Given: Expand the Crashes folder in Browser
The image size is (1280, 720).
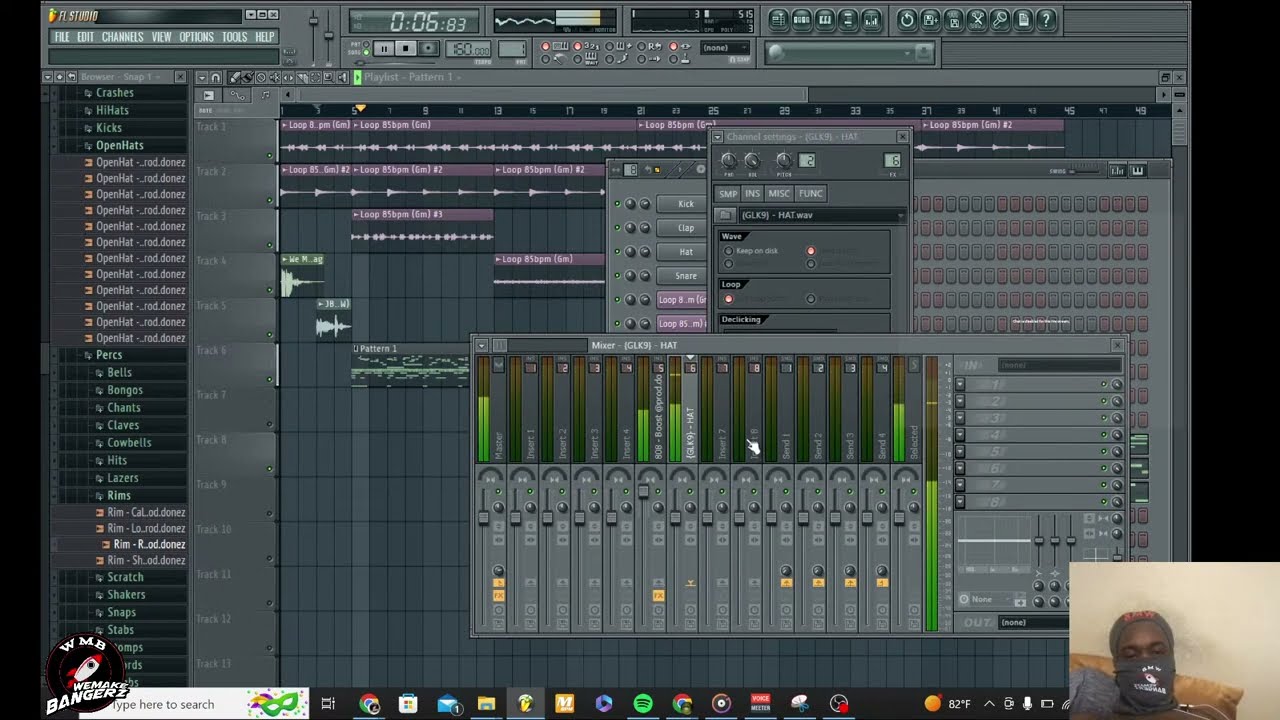Looking at the screenshot, I should 114,92.
